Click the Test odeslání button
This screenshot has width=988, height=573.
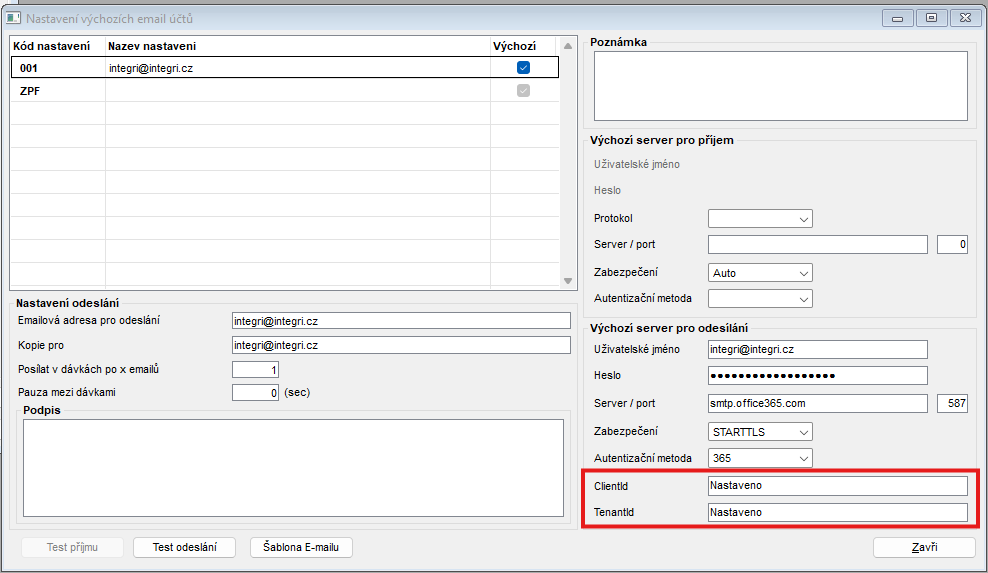[x=185, y=547]
